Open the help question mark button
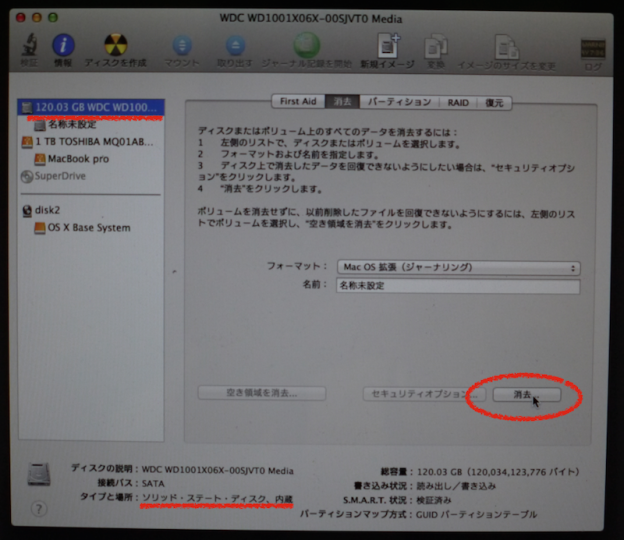Viewport: 624px width, 540px height. 39,509
